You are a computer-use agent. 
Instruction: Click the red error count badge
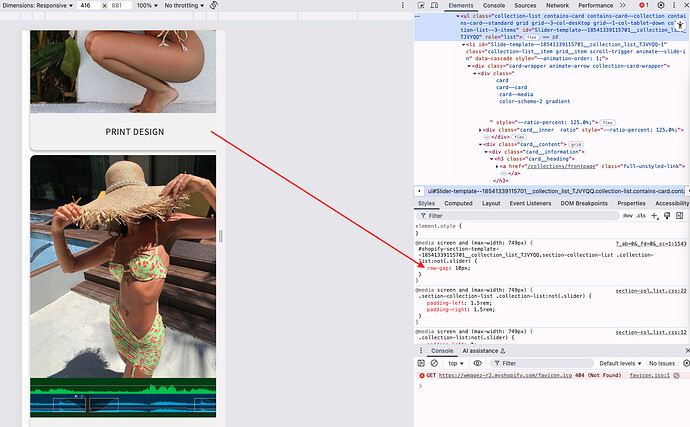pyautogui.click(x=644, y=5)
